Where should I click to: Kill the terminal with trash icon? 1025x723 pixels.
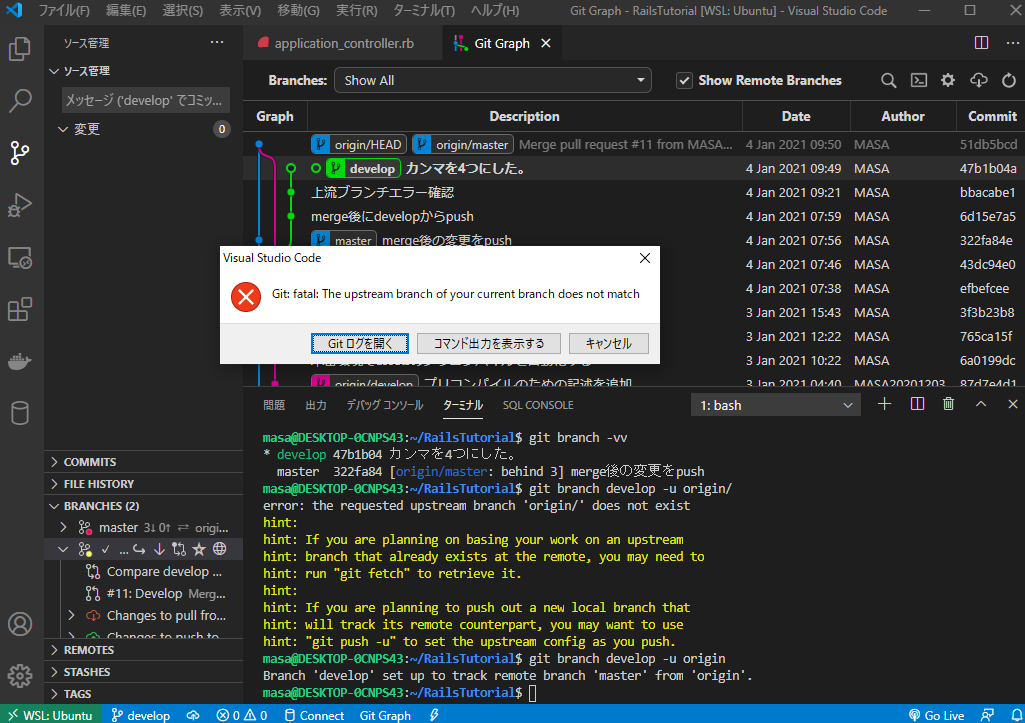tap(949, 405)
